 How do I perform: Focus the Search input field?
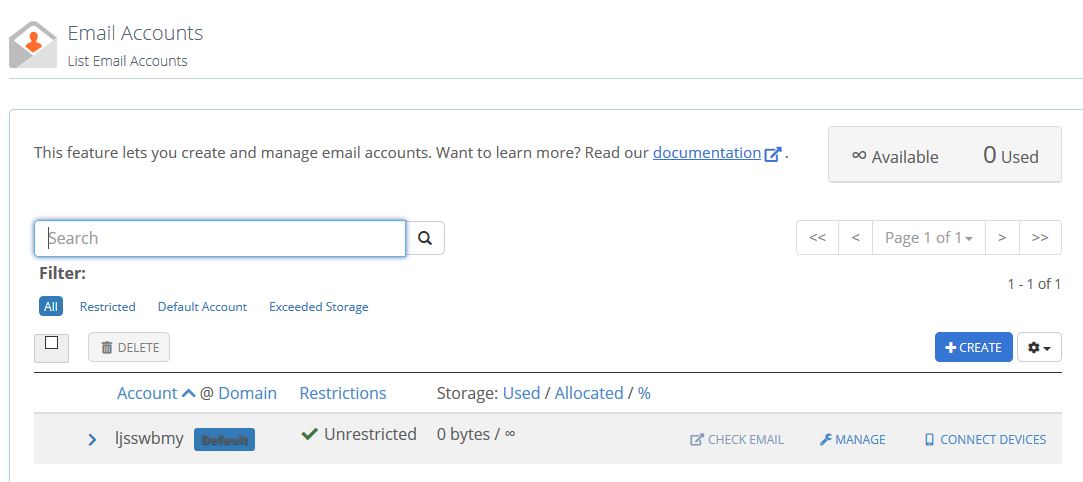coord(220,238)
